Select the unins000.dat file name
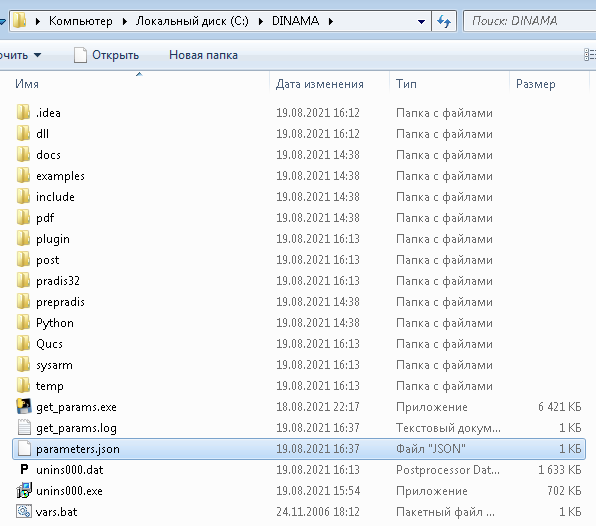596x526 pixels. pyautogui.click(x=70, y=470)
